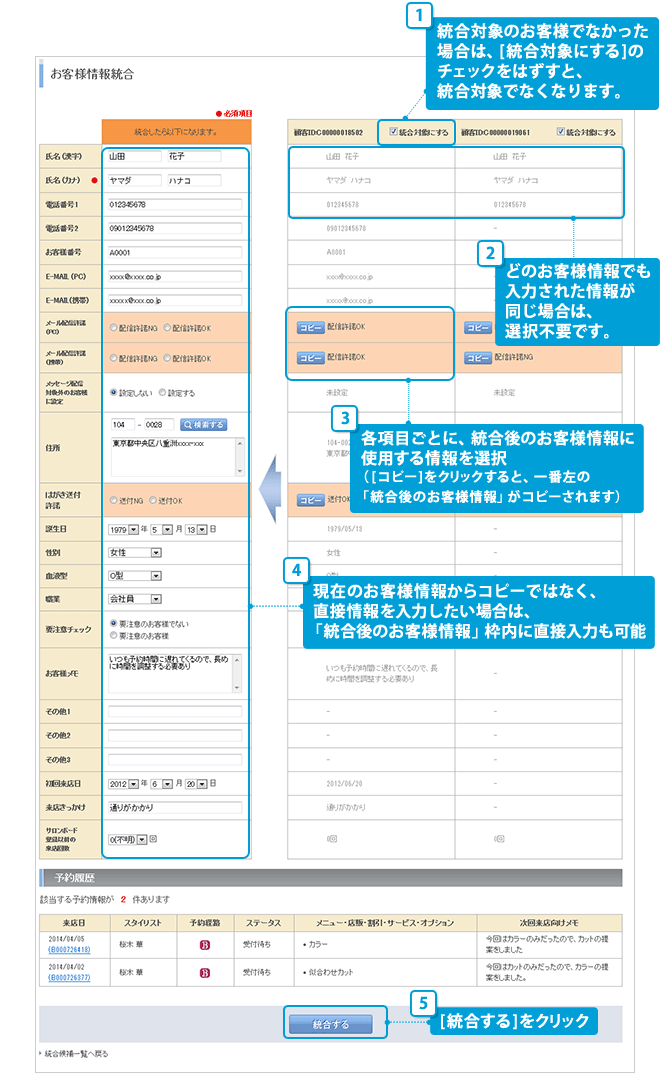Click コピー button for mobile mail permission, first customer
Screen dimensions: 670x1075
pyautogui.click(x=310, y=357)
